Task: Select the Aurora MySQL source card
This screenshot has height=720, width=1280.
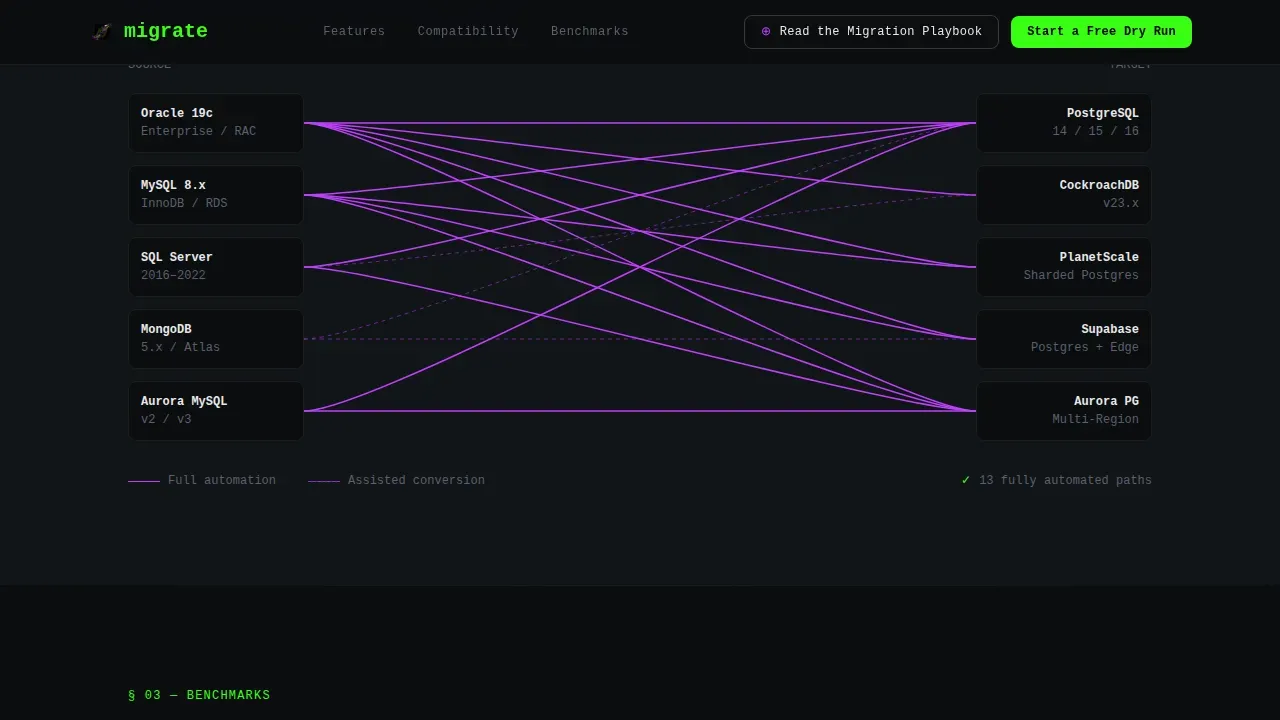Action: click(x=216, y=411)
